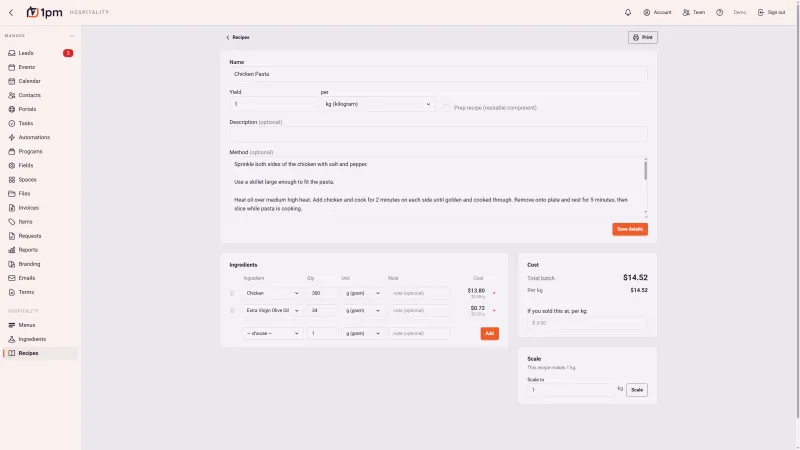Go to Automations page
Screen dimensions: 800x450
40,137
